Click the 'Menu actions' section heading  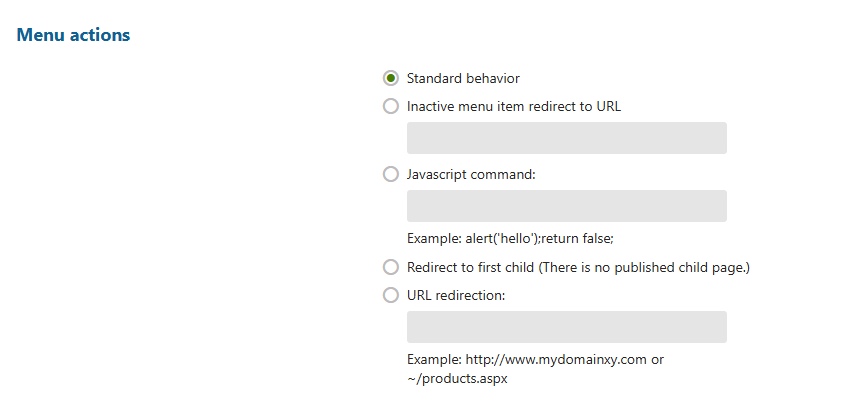[73, 35]
